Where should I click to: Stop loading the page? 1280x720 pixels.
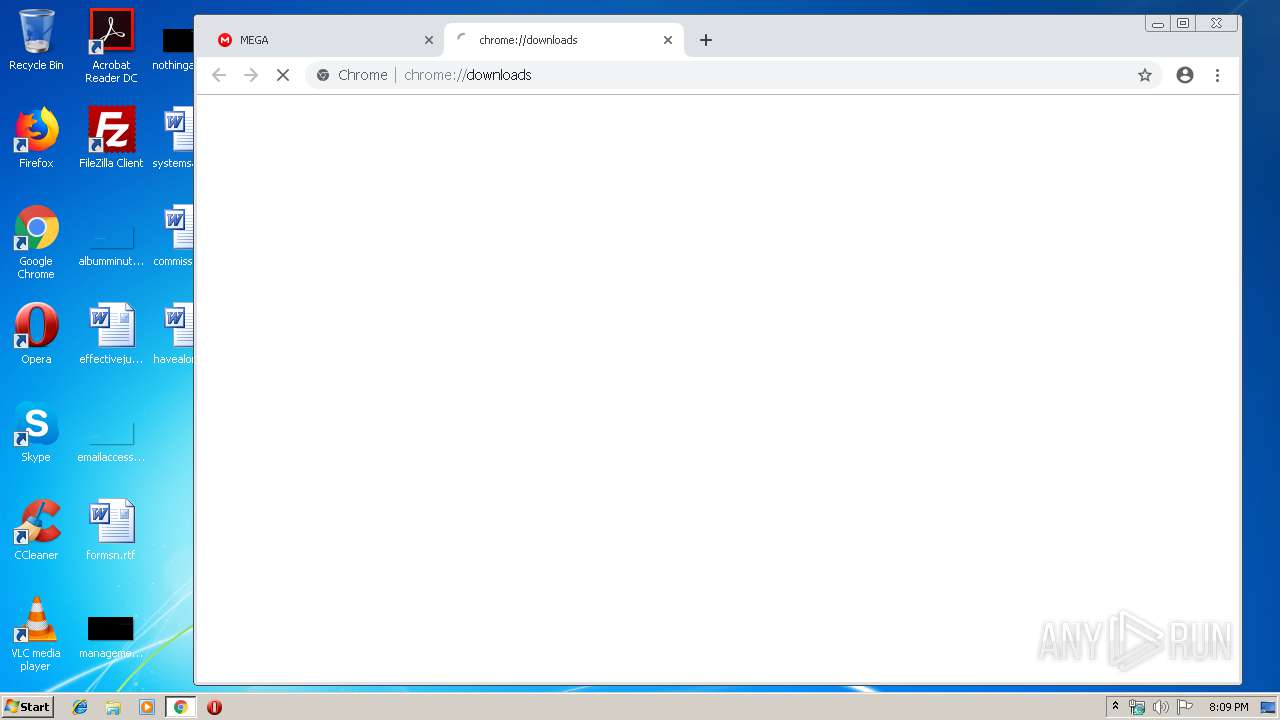[283, 75]
